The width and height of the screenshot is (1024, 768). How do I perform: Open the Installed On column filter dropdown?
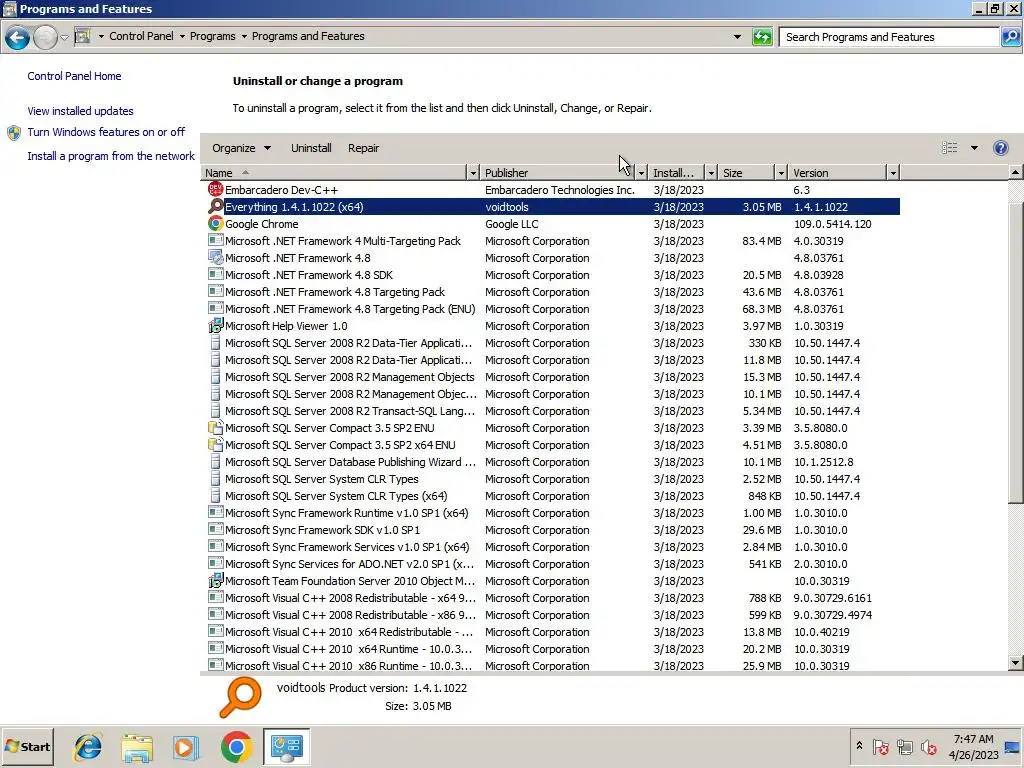(711, 172)
